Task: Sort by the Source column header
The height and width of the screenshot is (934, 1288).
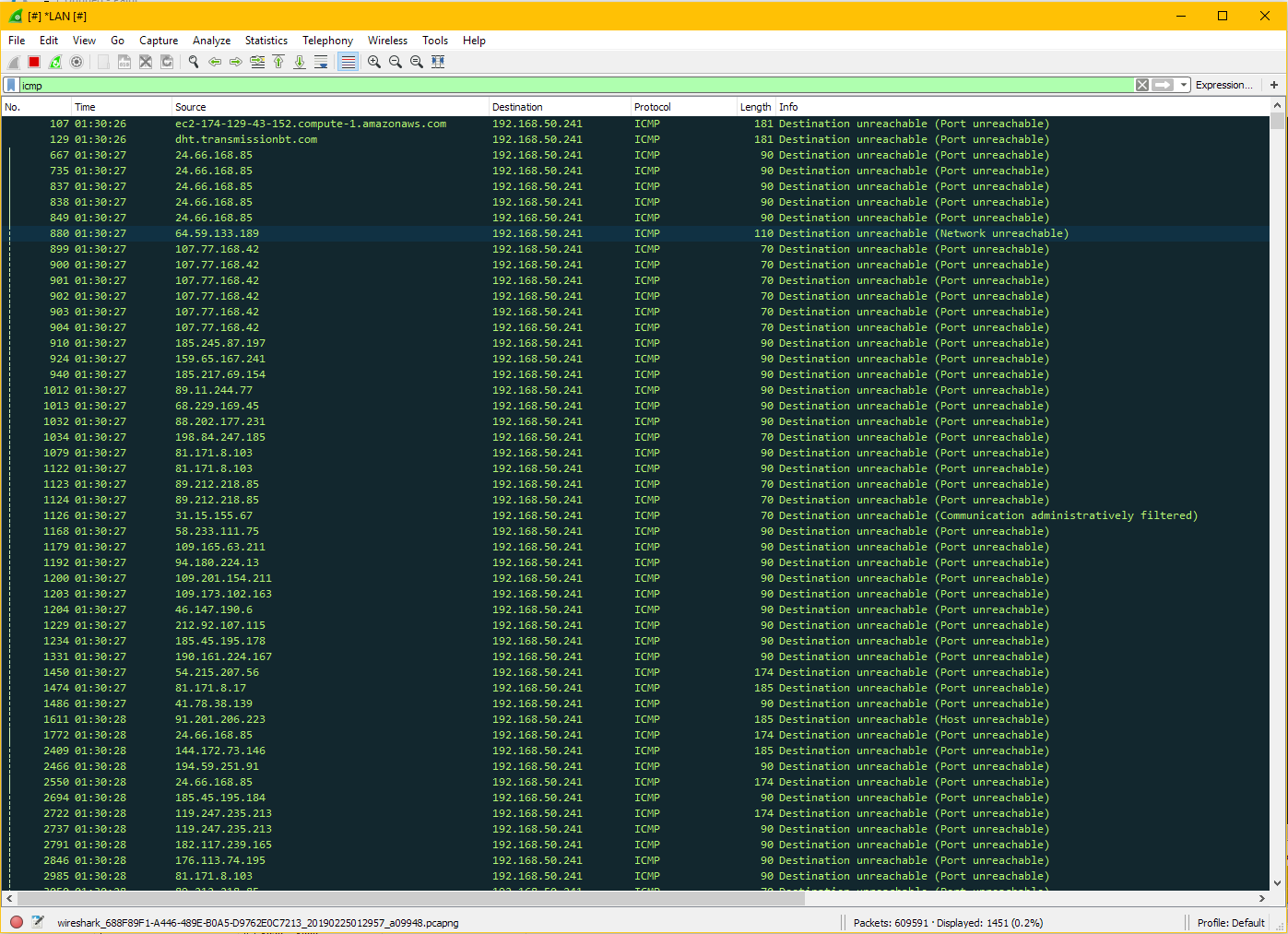Action: point(330,107)
